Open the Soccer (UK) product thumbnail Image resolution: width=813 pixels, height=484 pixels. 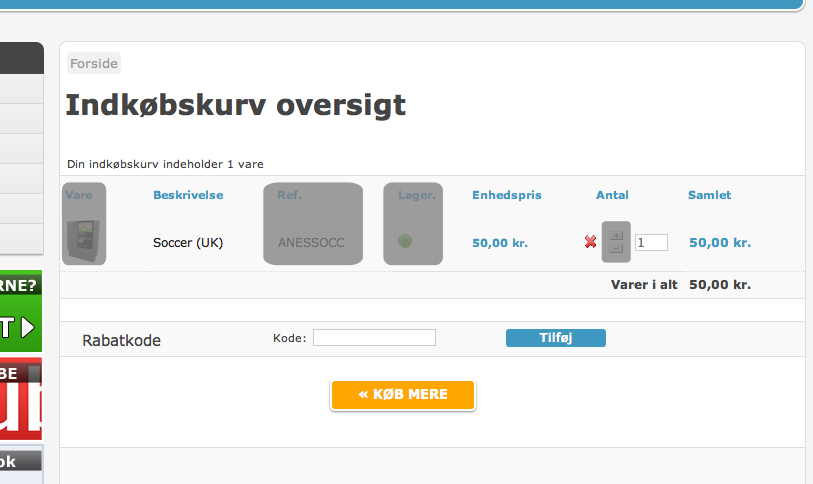84,241
